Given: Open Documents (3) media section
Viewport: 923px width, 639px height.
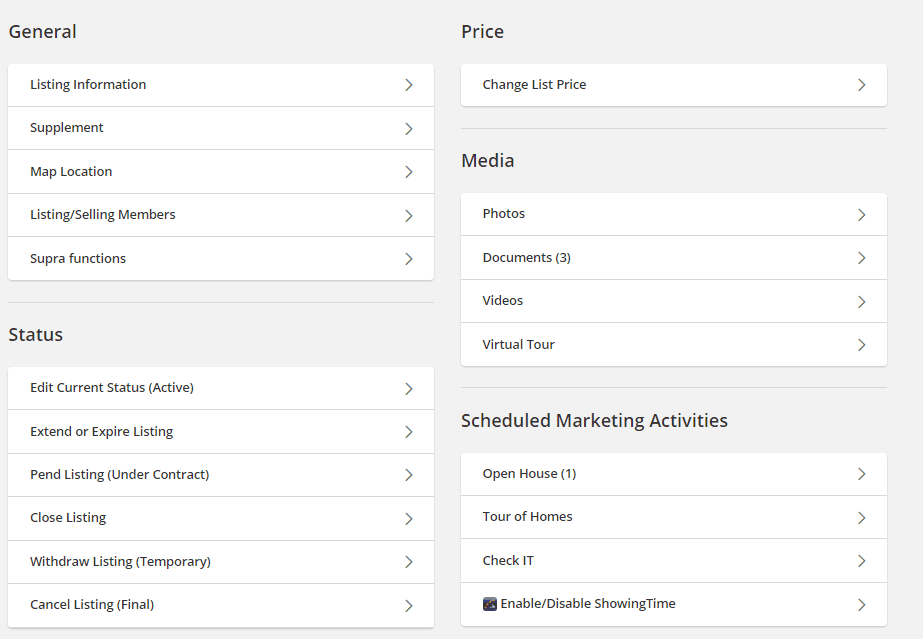Looking at the screenshot, I should click(674, 258).
